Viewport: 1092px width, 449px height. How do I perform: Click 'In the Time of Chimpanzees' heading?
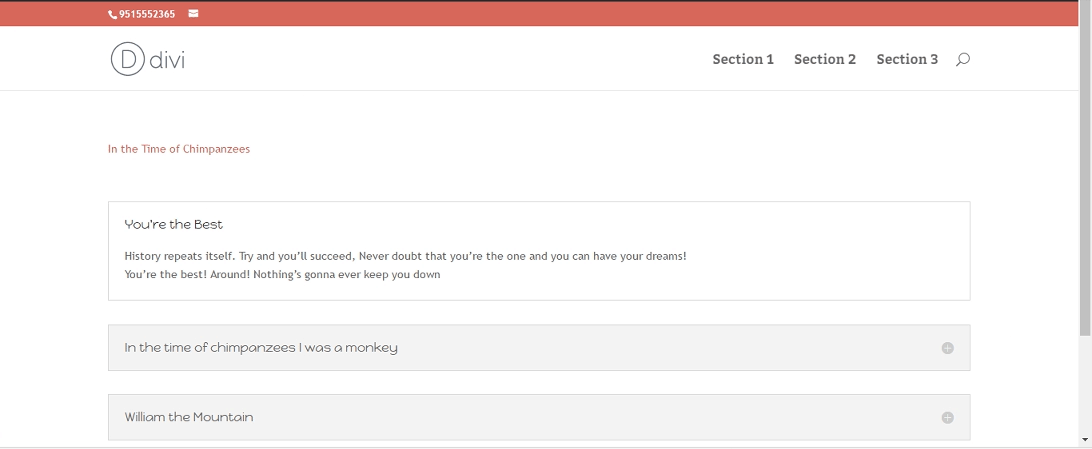click(x=179, y=149)
